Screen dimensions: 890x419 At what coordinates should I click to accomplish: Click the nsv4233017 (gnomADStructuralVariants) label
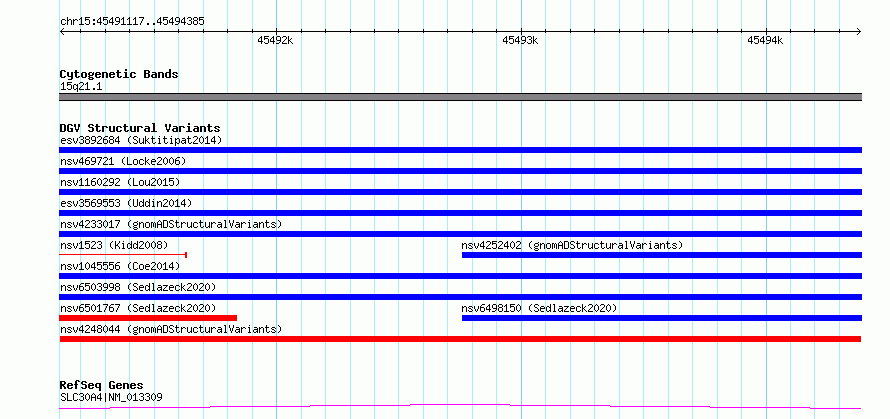171,224
